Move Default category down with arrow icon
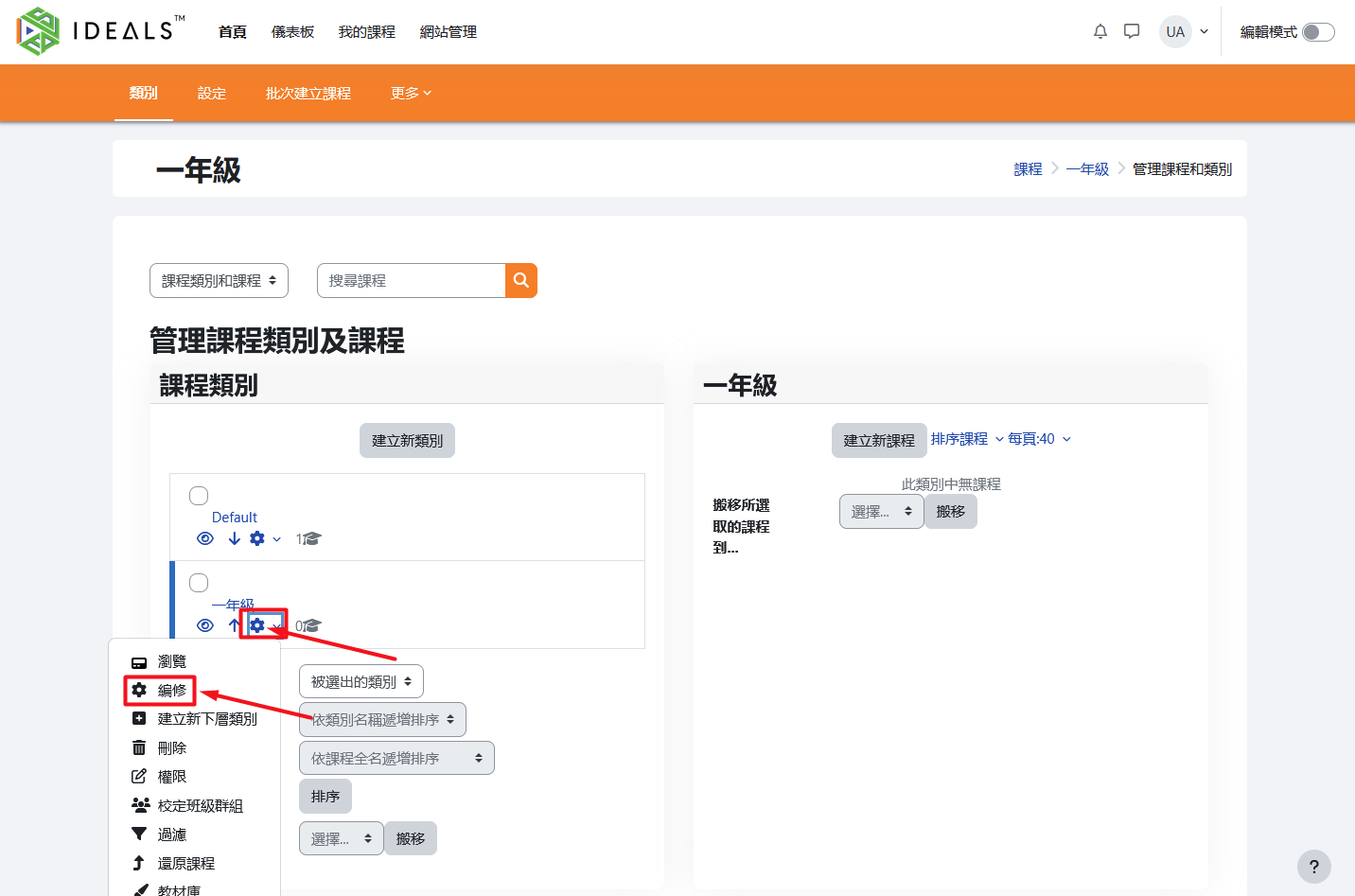 coord(234,538)
